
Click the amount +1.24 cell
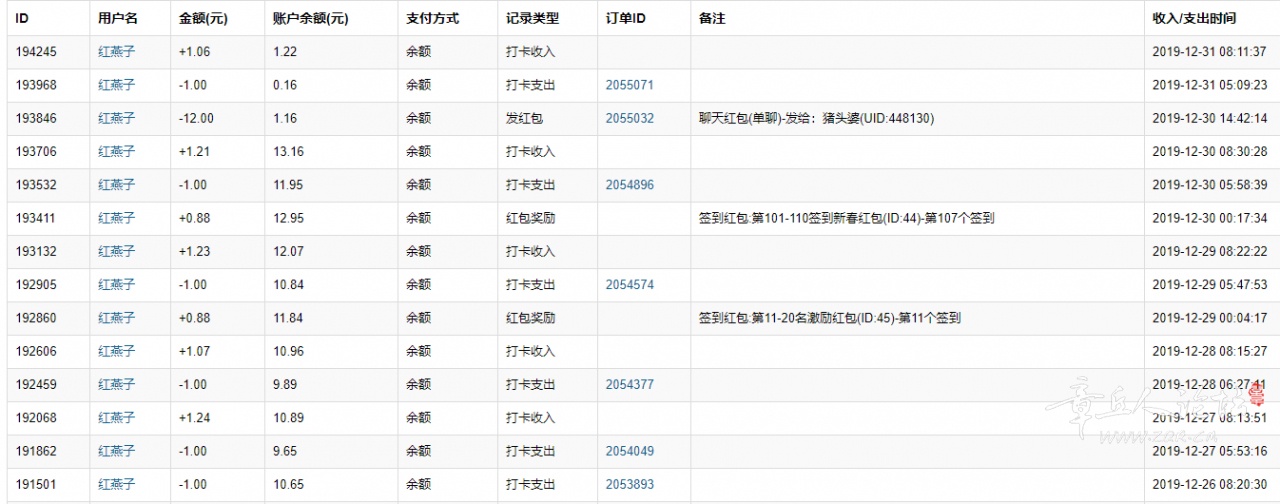217,418
